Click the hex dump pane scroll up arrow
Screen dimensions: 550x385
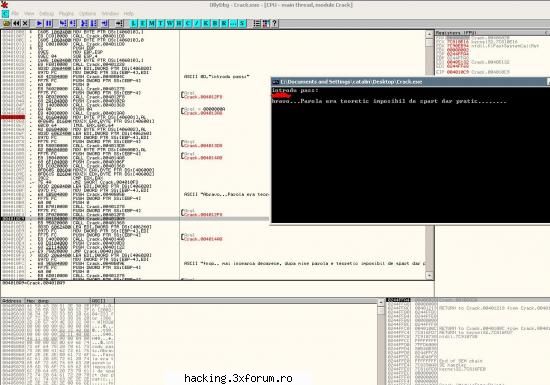tap(381, 302)
